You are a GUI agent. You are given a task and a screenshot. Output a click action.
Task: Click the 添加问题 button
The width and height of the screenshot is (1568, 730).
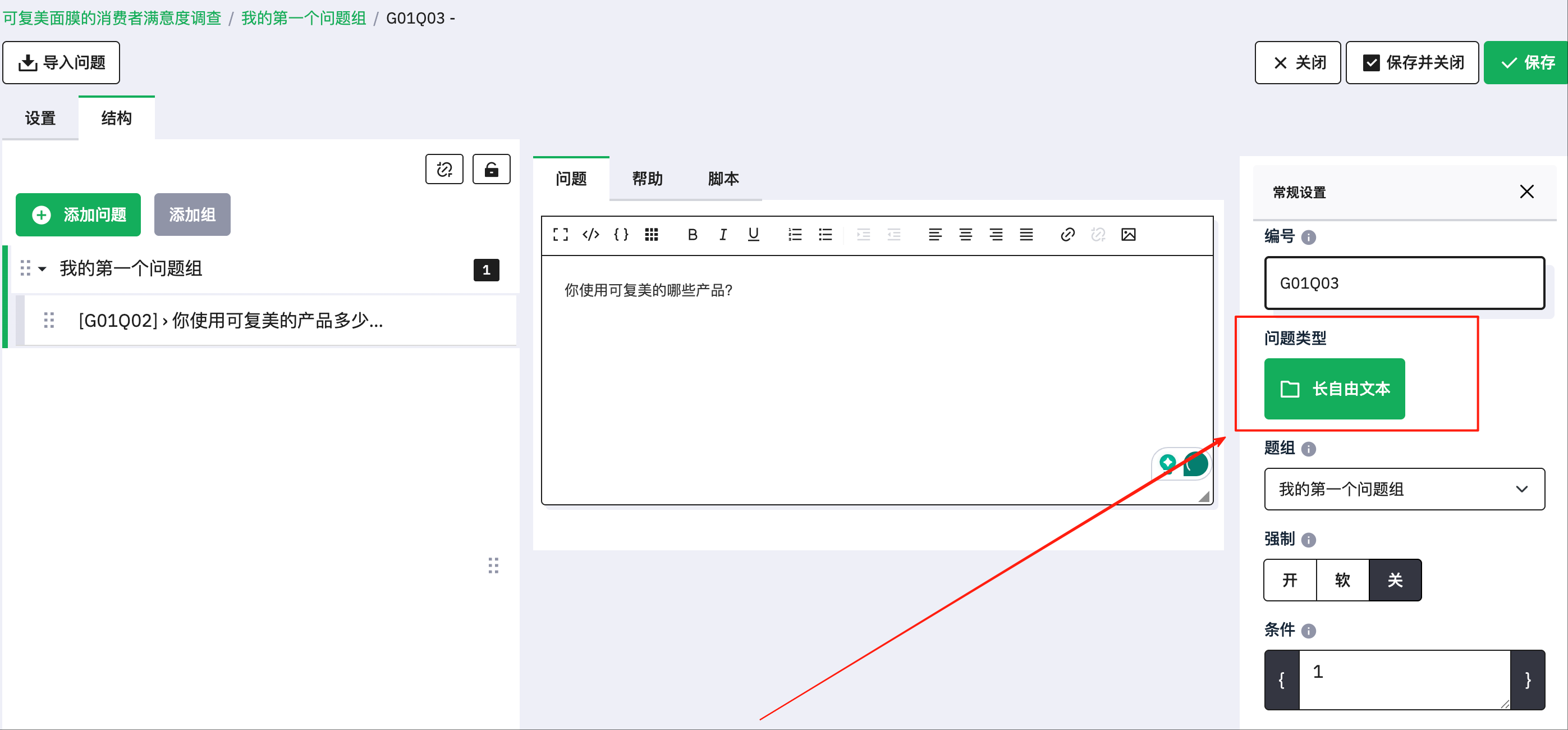(x=78, y=215)
